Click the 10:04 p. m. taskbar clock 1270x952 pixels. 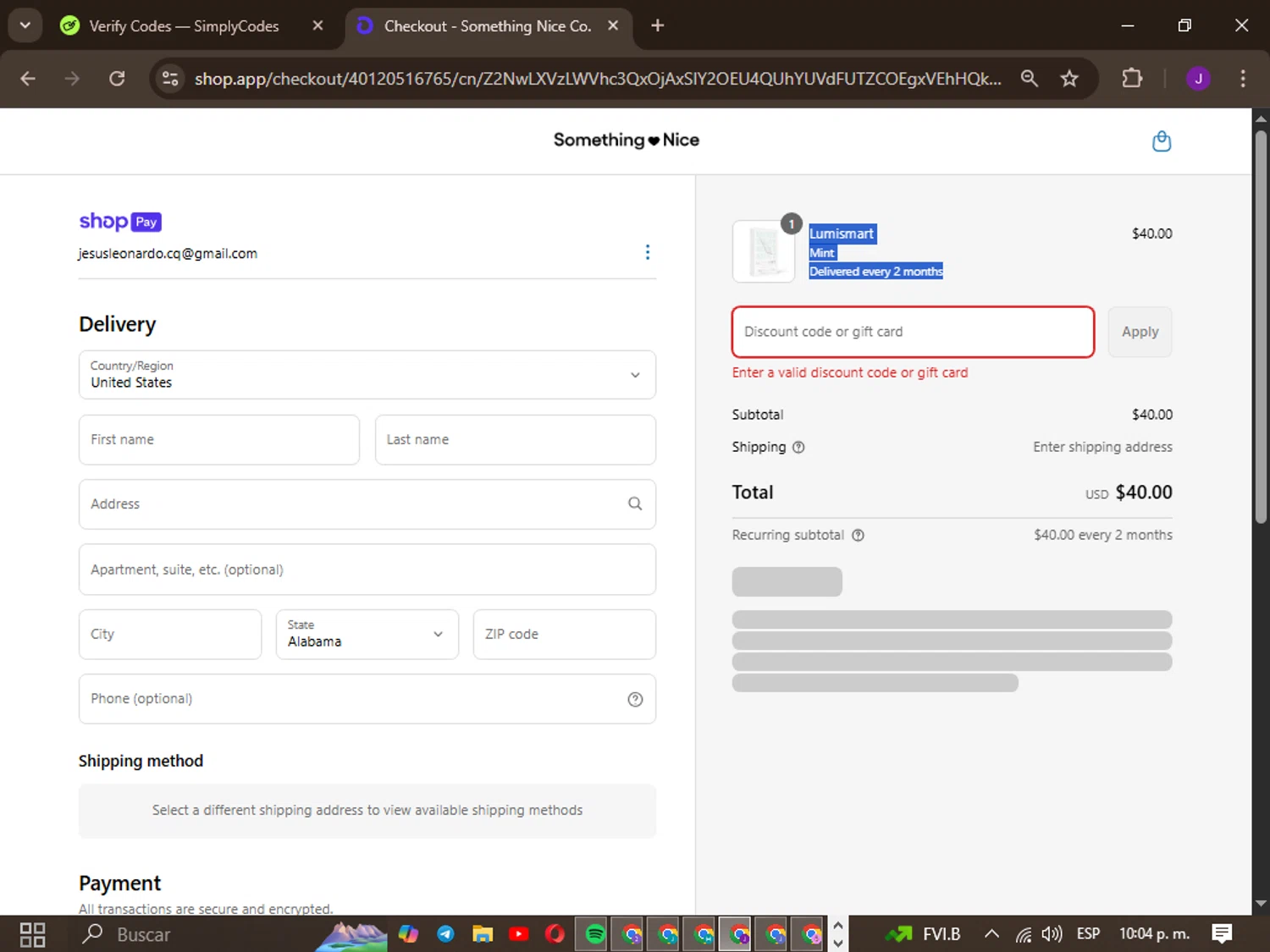click(1155, 934)
